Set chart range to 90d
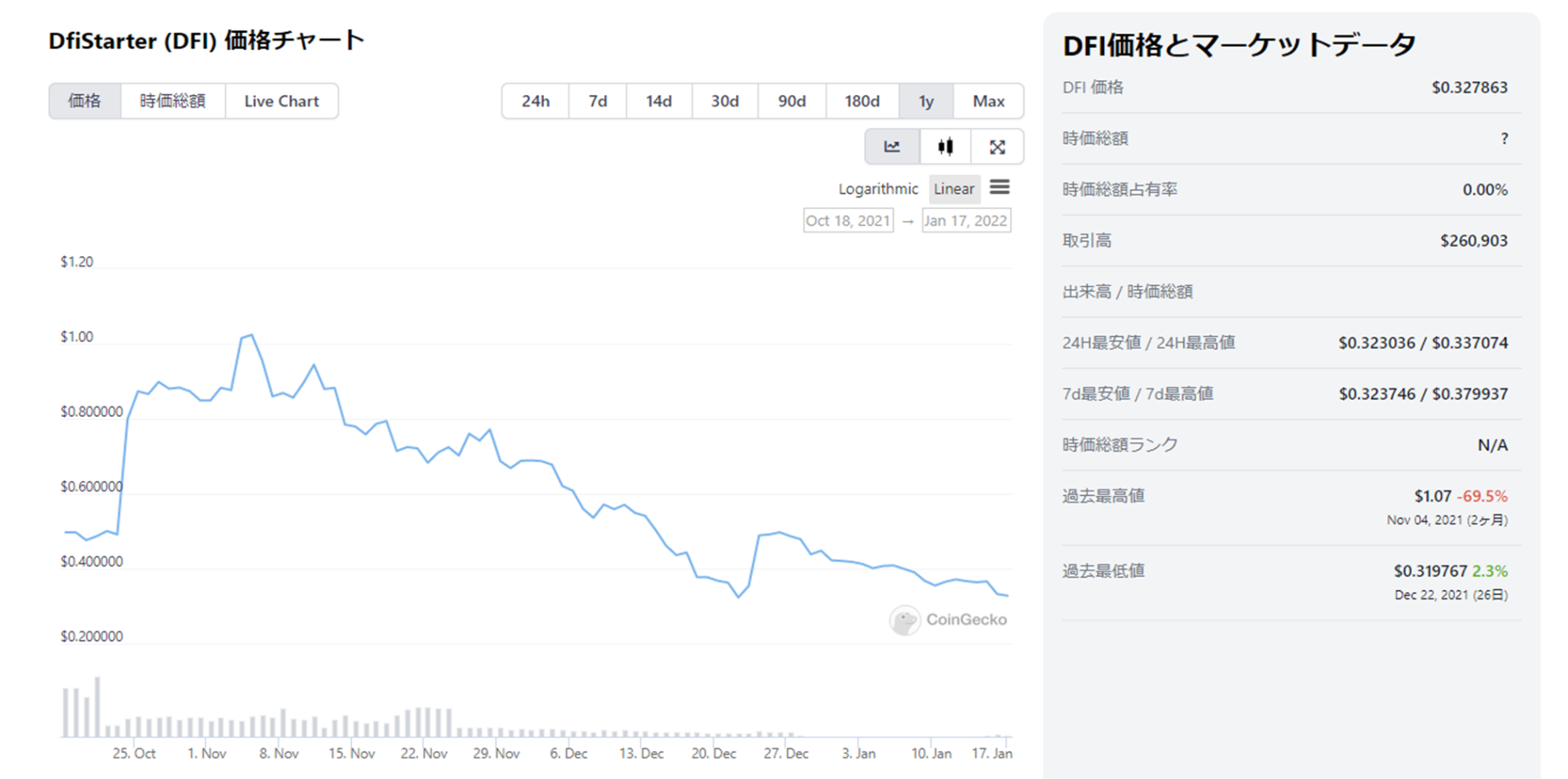 [792, 101]
